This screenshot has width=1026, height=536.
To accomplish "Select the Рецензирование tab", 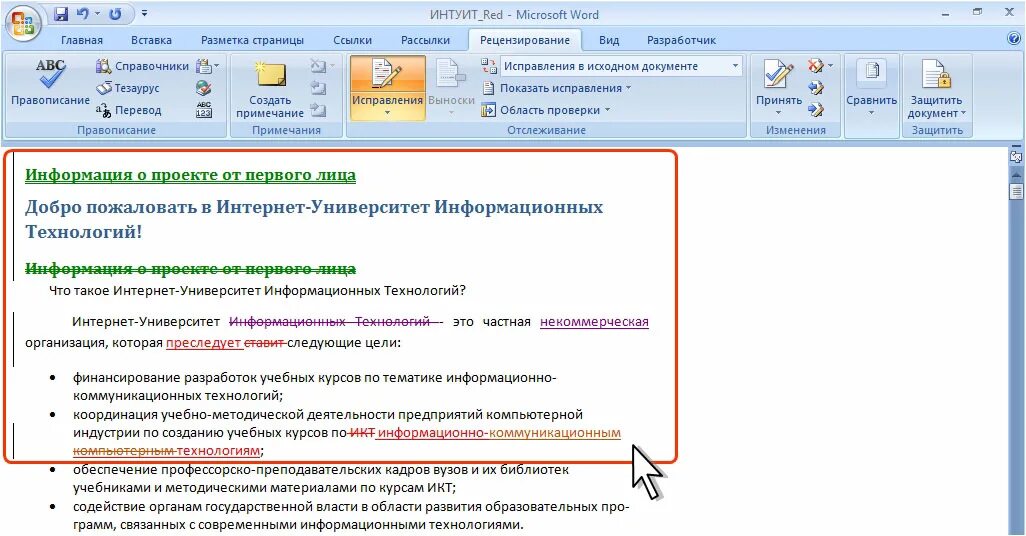I will tap(525, 40).
